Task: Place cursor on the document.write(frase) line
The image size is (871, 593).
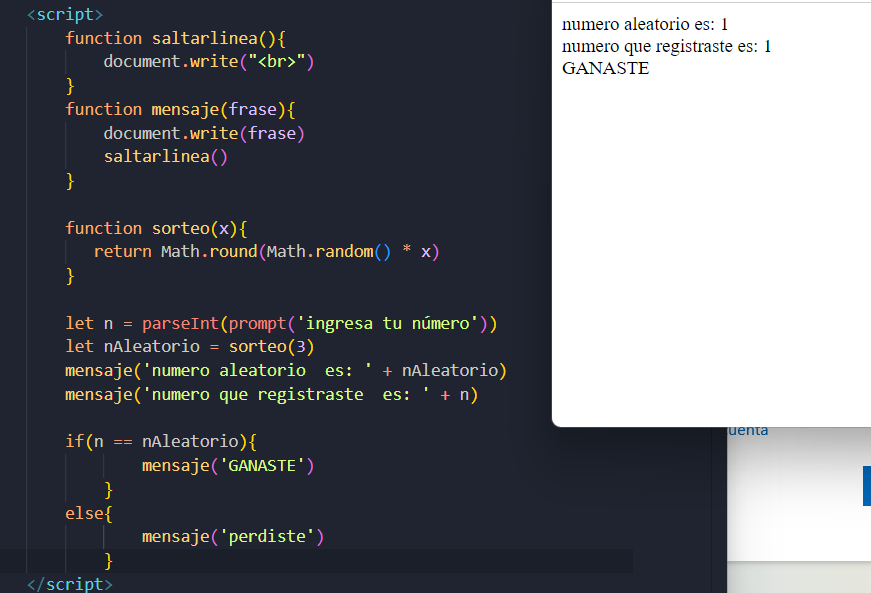Action: (204, 133)
